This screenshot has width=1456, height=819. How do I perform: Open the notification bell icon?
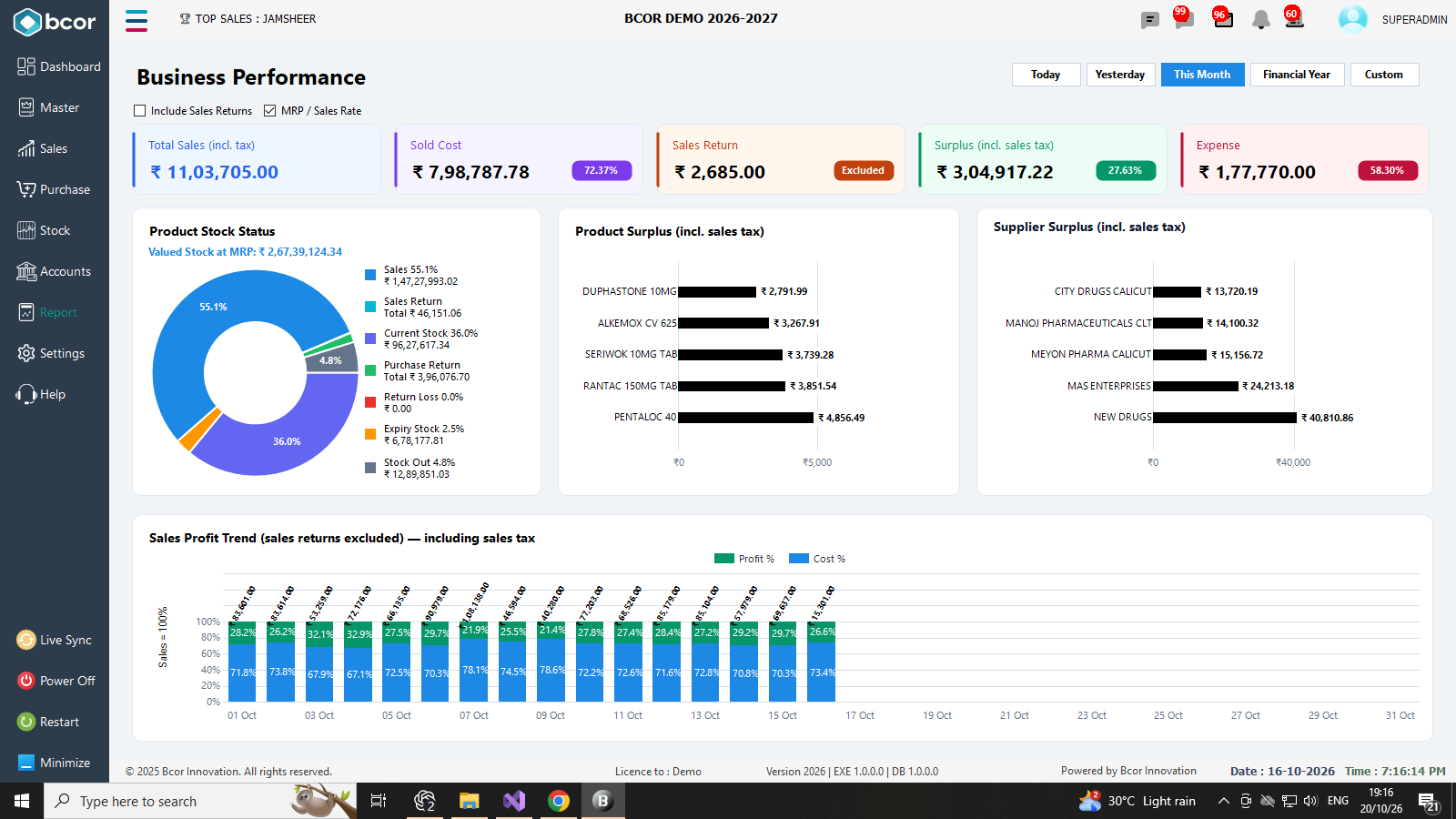coord(1261,20)
